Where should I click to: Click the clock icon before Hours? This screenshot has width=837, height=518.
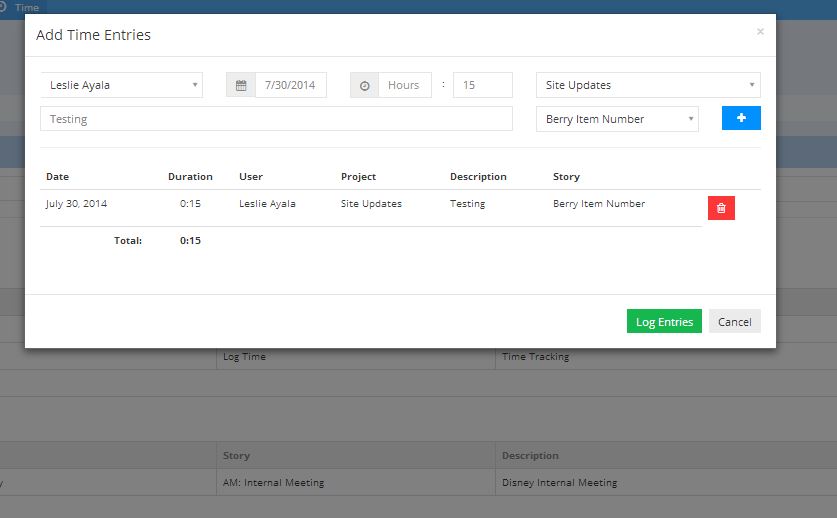click(x=364, y=85)
